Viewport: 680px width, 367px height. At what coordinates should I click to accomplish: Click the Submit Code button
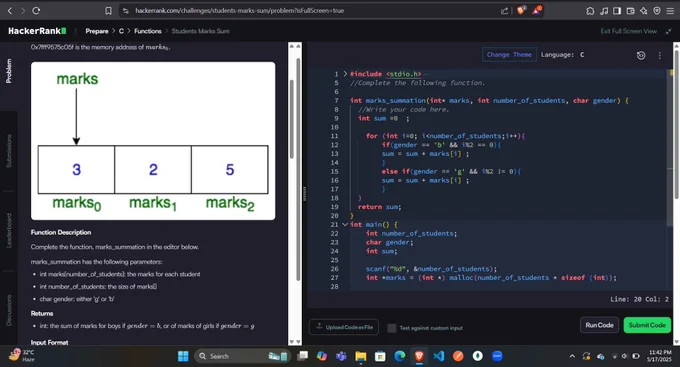pos(647,325)
